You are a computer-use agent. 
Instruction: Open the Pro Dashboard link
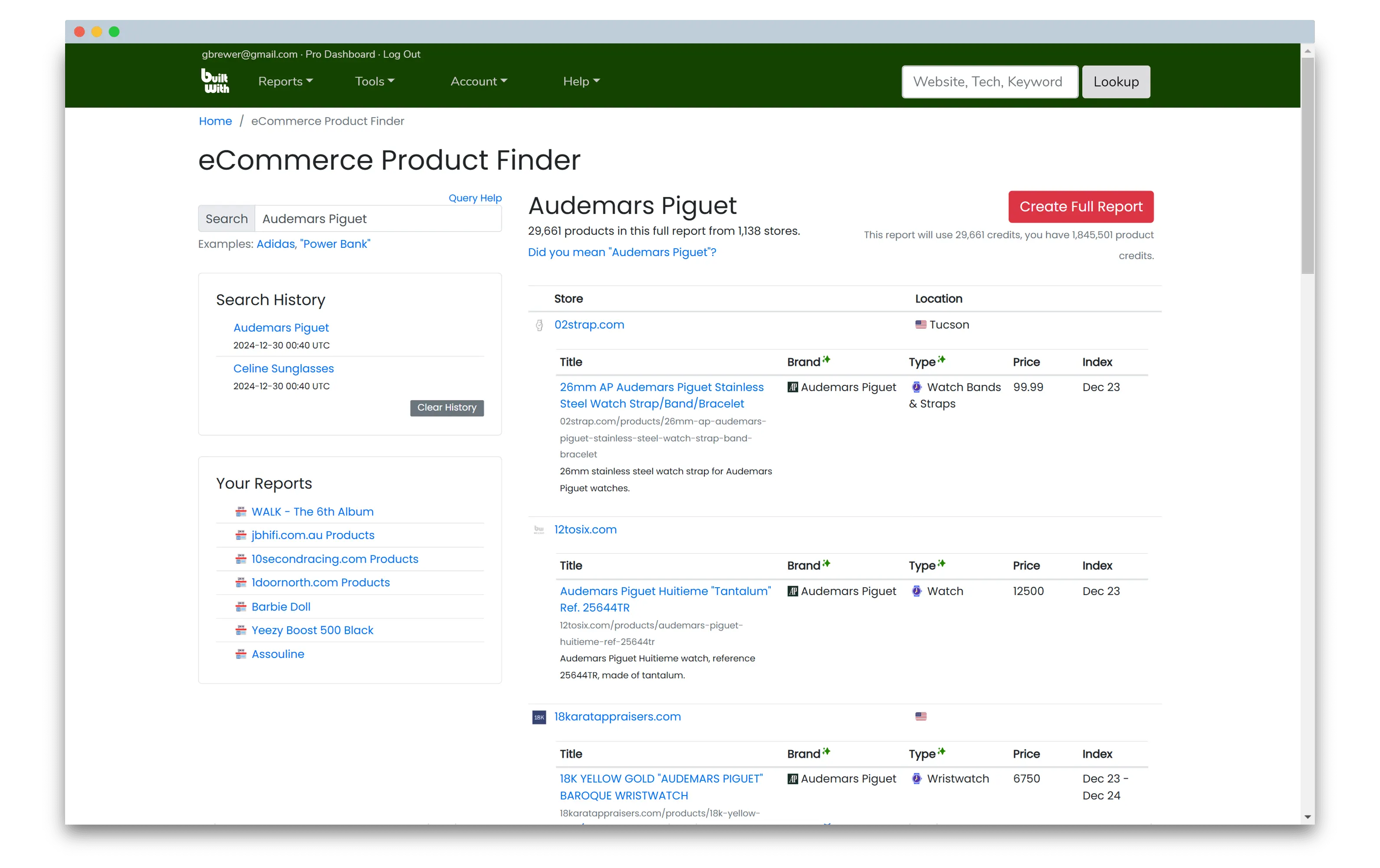[340, 54]
